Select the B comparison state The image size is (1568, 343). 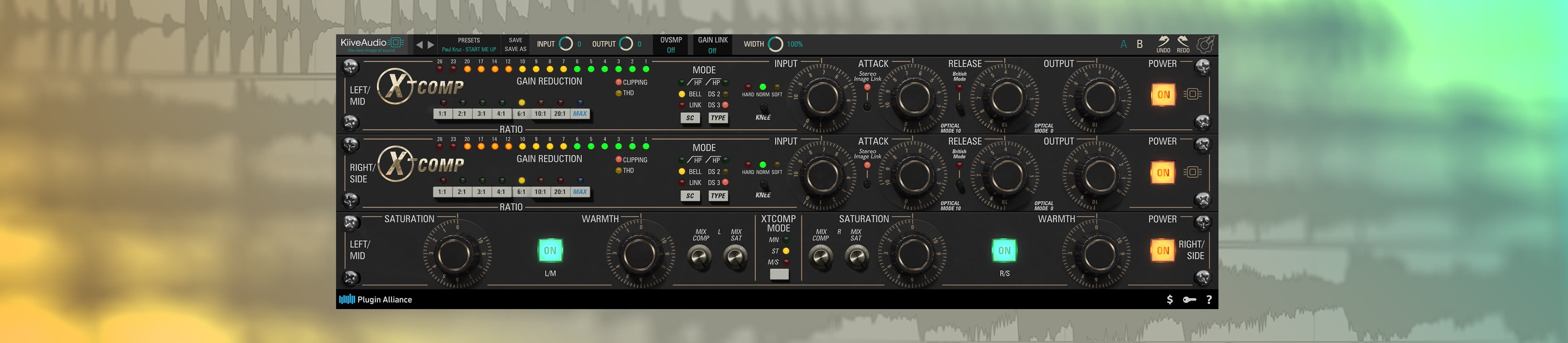click(x=1140, y=45)
